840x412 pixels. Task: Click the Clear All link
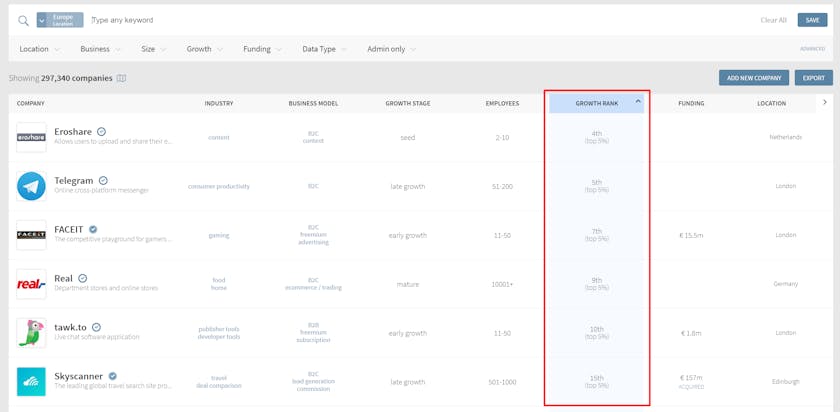pyautogui.click(x=773, y=20)
